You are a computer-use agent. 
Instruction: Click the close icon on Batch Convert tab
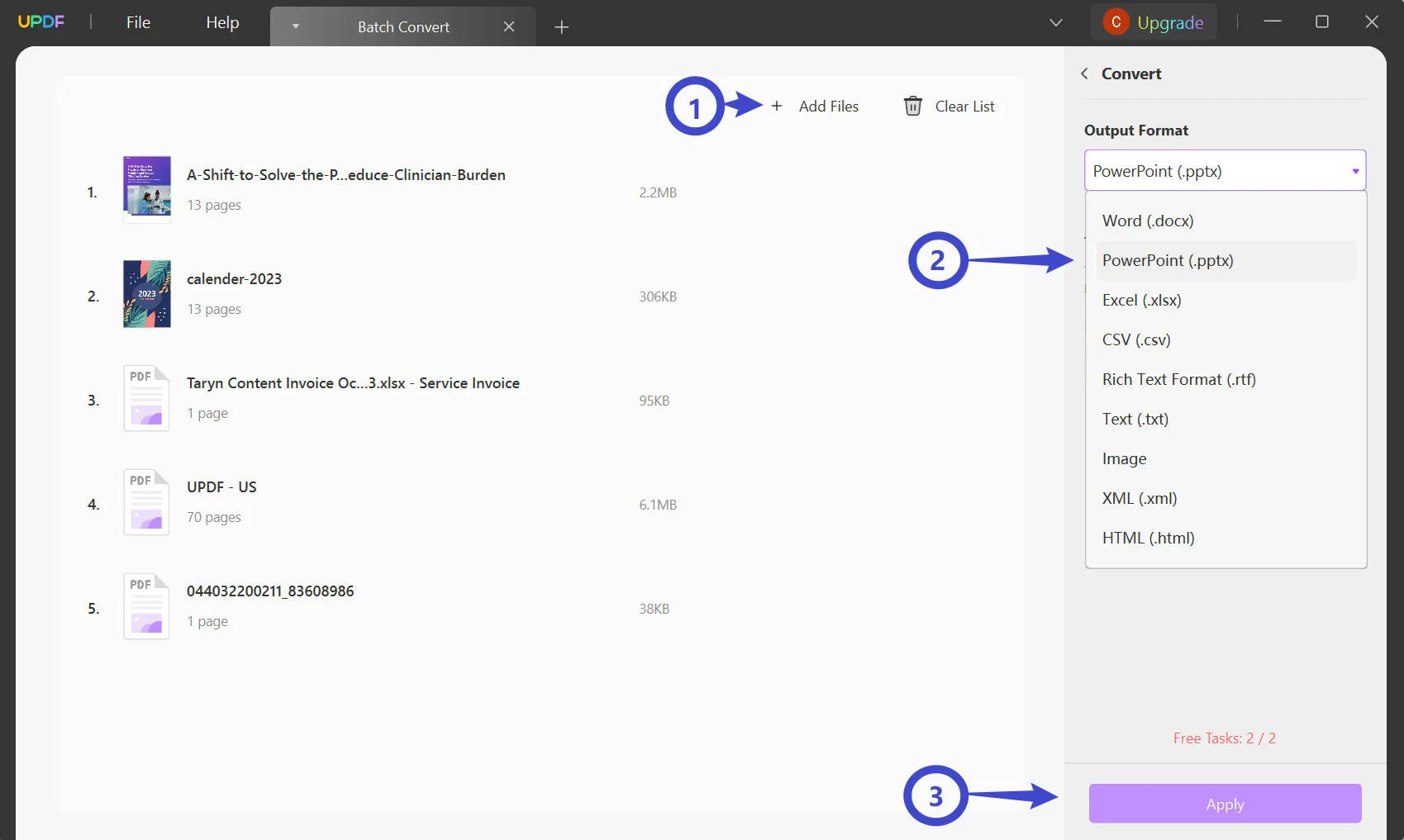point(508,26)
